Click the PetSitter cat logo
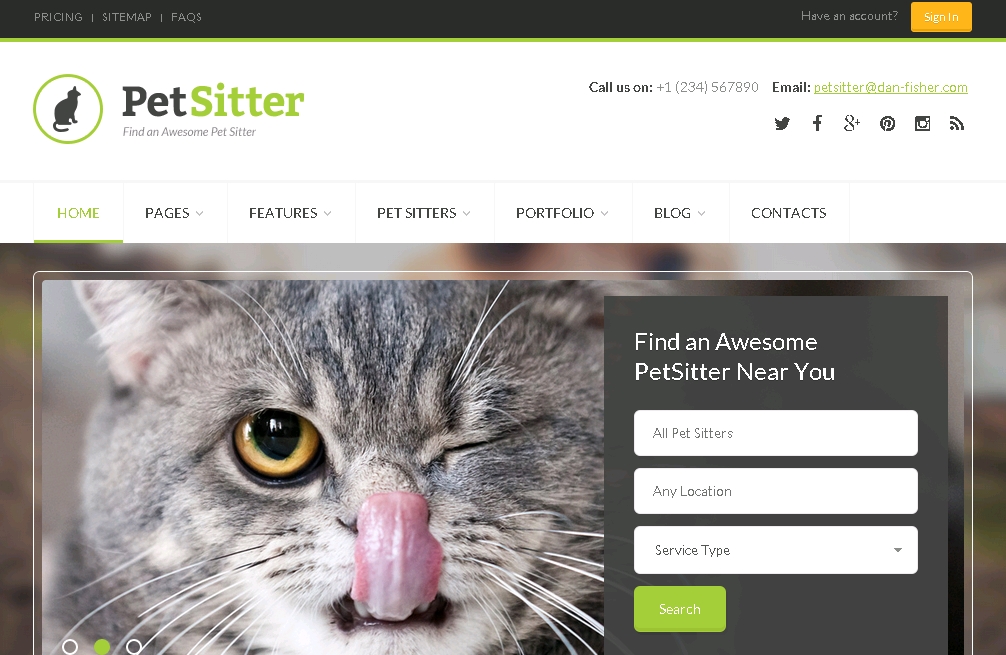 pos(68,109)
